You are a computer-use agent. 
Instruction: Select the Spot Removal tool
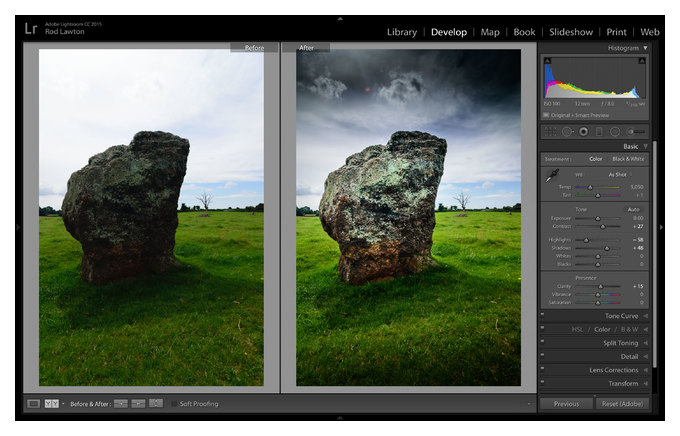pyautogui.click(x=567, y=131)
